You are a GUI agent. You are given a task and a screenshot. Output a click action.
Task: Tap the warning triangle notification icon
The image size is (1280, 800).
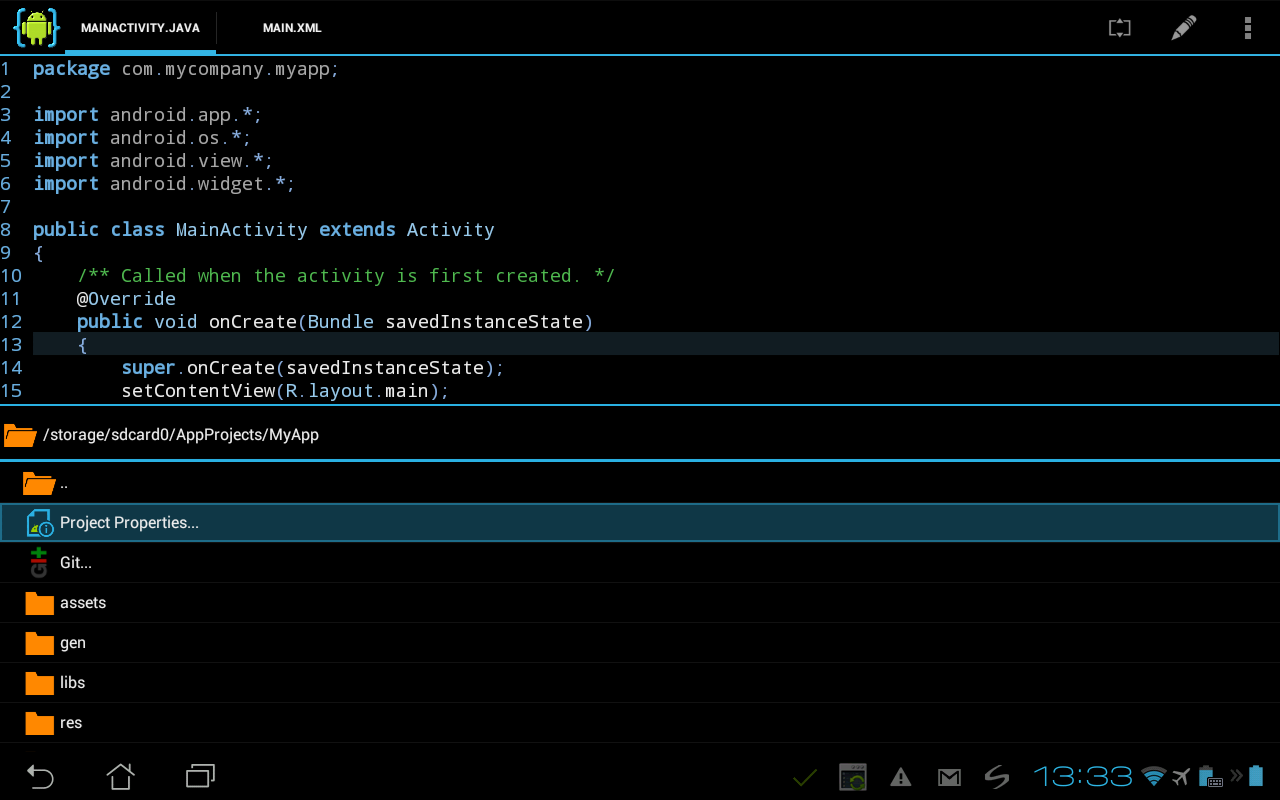pos(901,777)
